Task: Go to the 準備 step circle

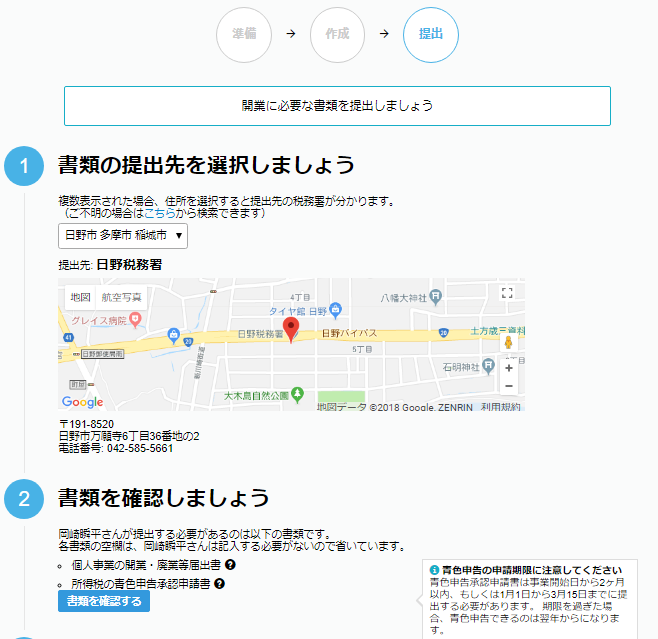Action: point(244,34)
